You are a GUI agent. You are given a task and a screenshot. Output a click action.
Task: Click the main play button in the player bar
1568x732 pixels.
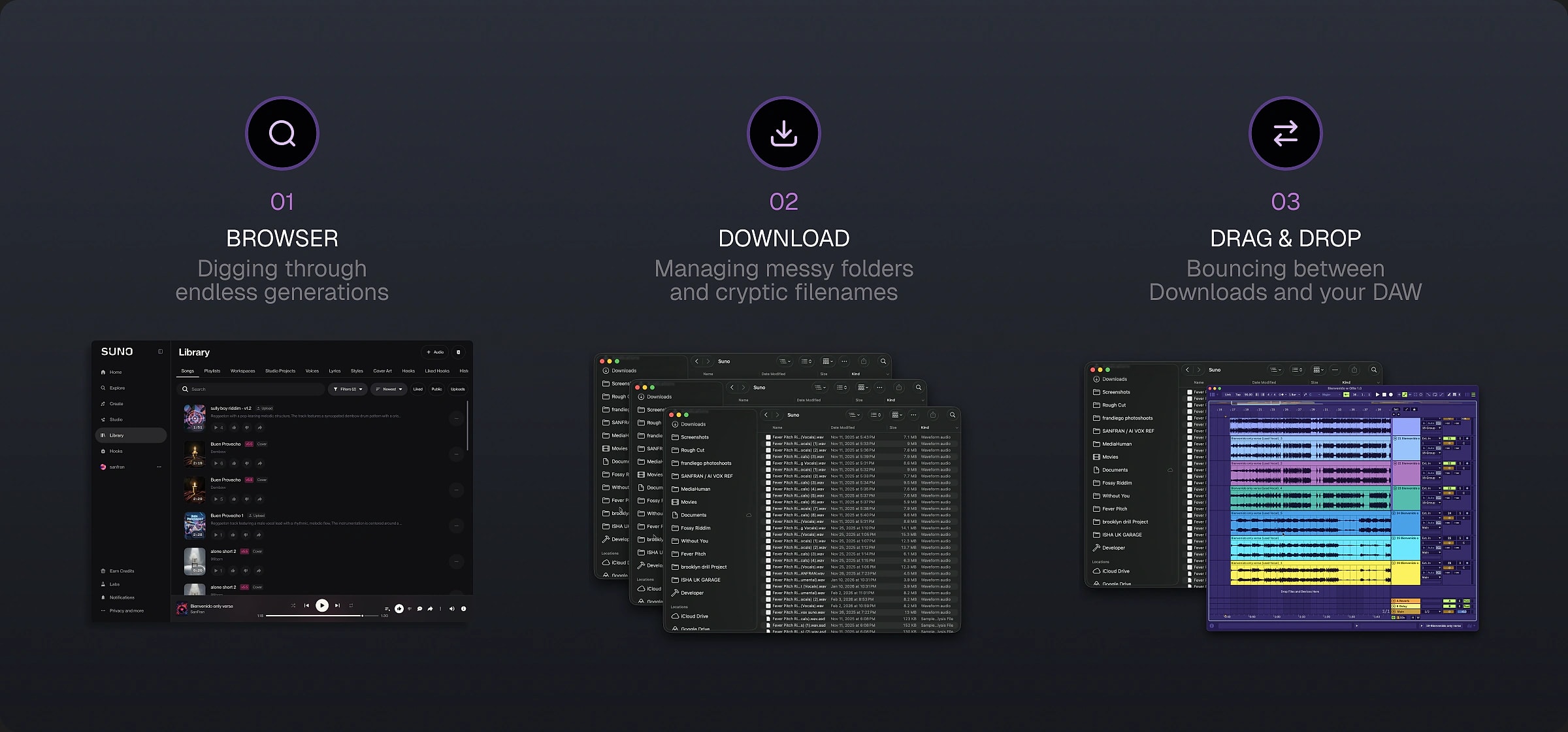click(322, 606)
